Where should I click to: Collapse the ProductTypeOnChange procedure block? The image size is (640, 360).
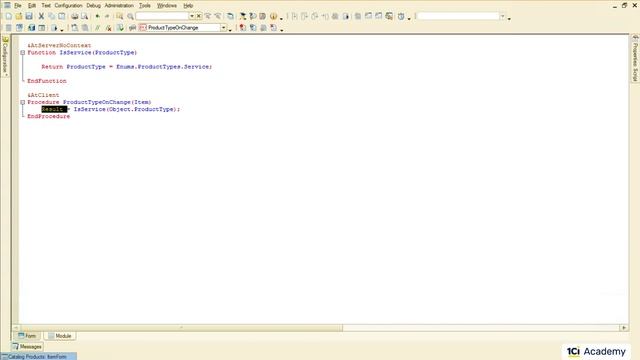pyautogui.click(x=22, y=102)
